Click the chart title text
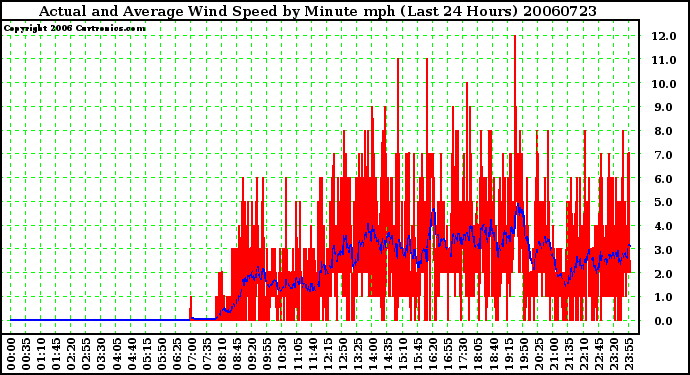This screenshot has height=375, width=690. click(318, 11)
